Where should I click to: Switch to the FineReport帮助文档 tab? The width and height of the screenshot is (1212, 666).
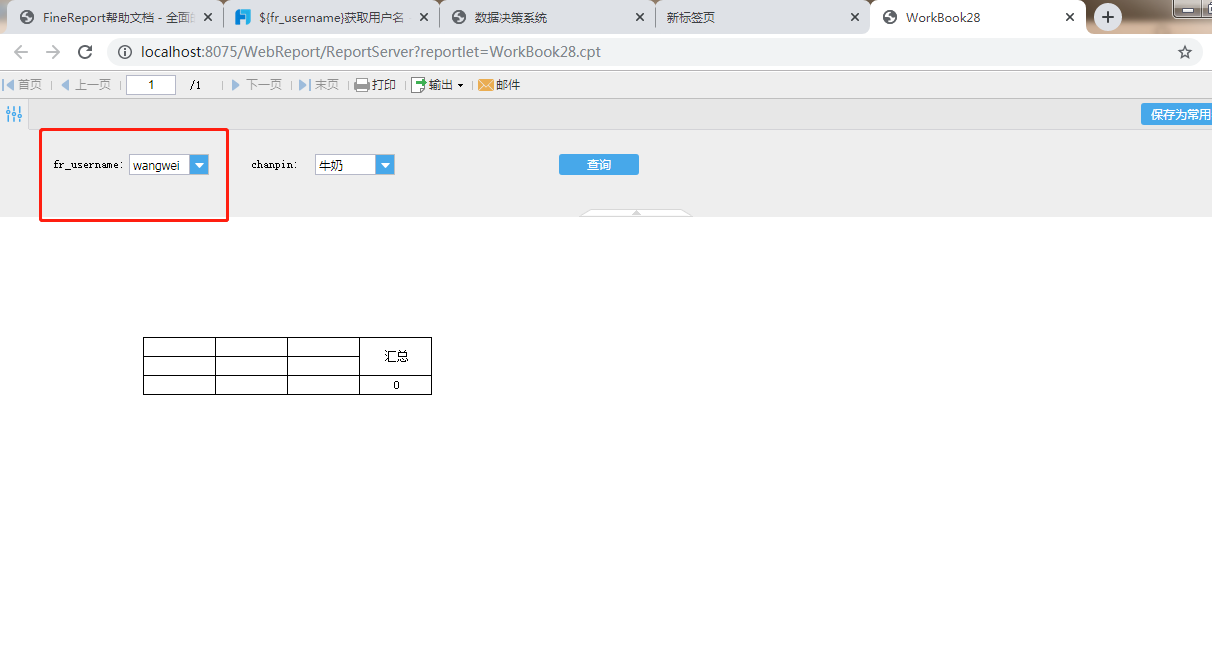pos(118,17)
